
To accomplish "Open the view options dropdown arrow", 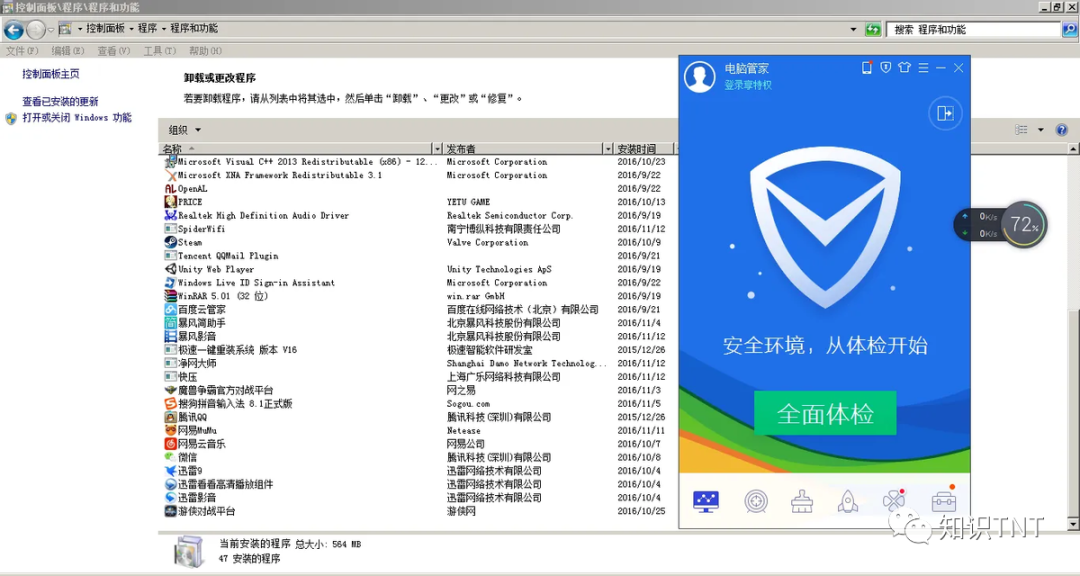I will [x=1040, y=130].
